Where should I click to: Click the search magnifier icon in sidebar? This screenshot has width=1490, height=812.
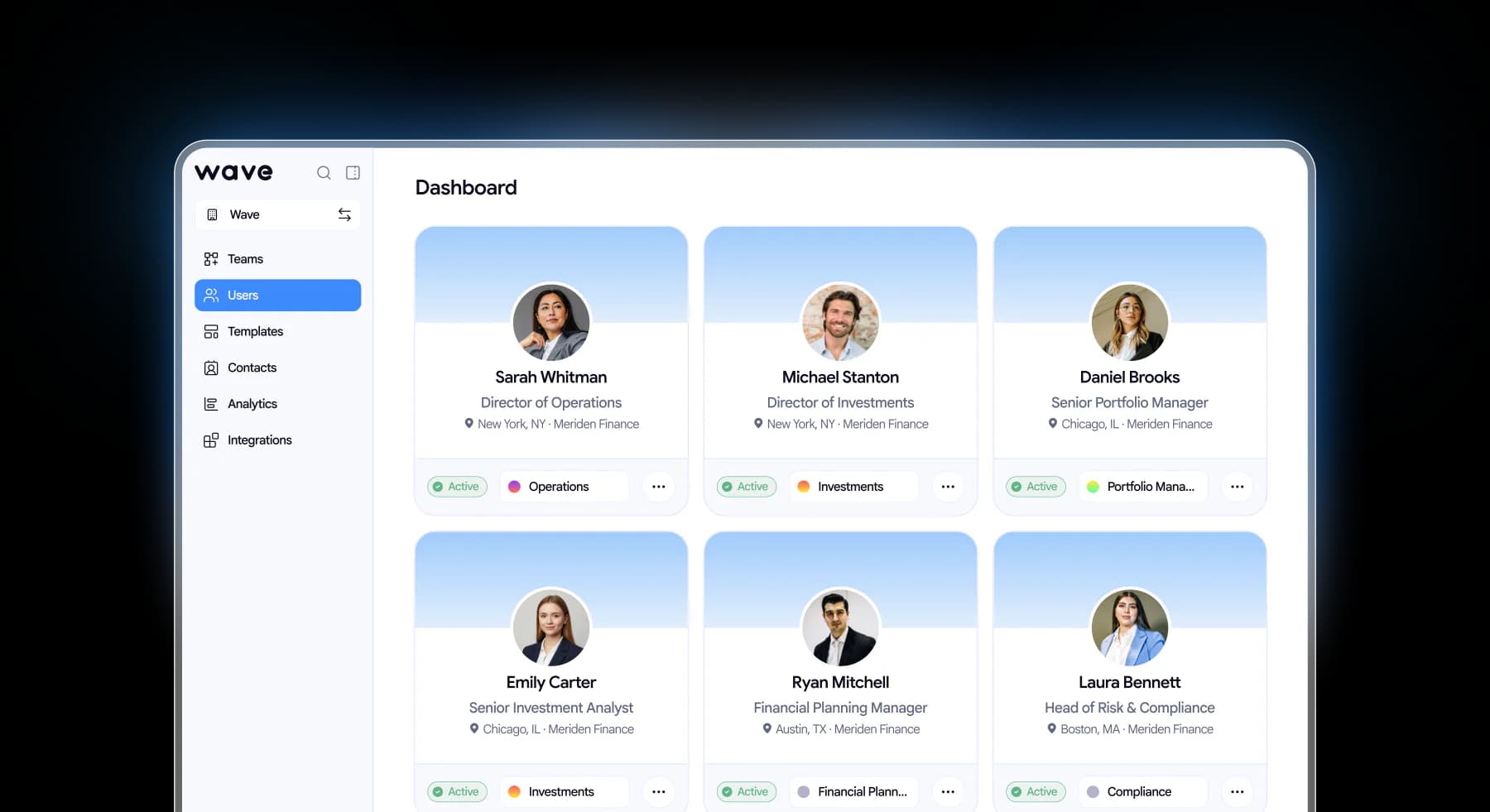[324, 173]
